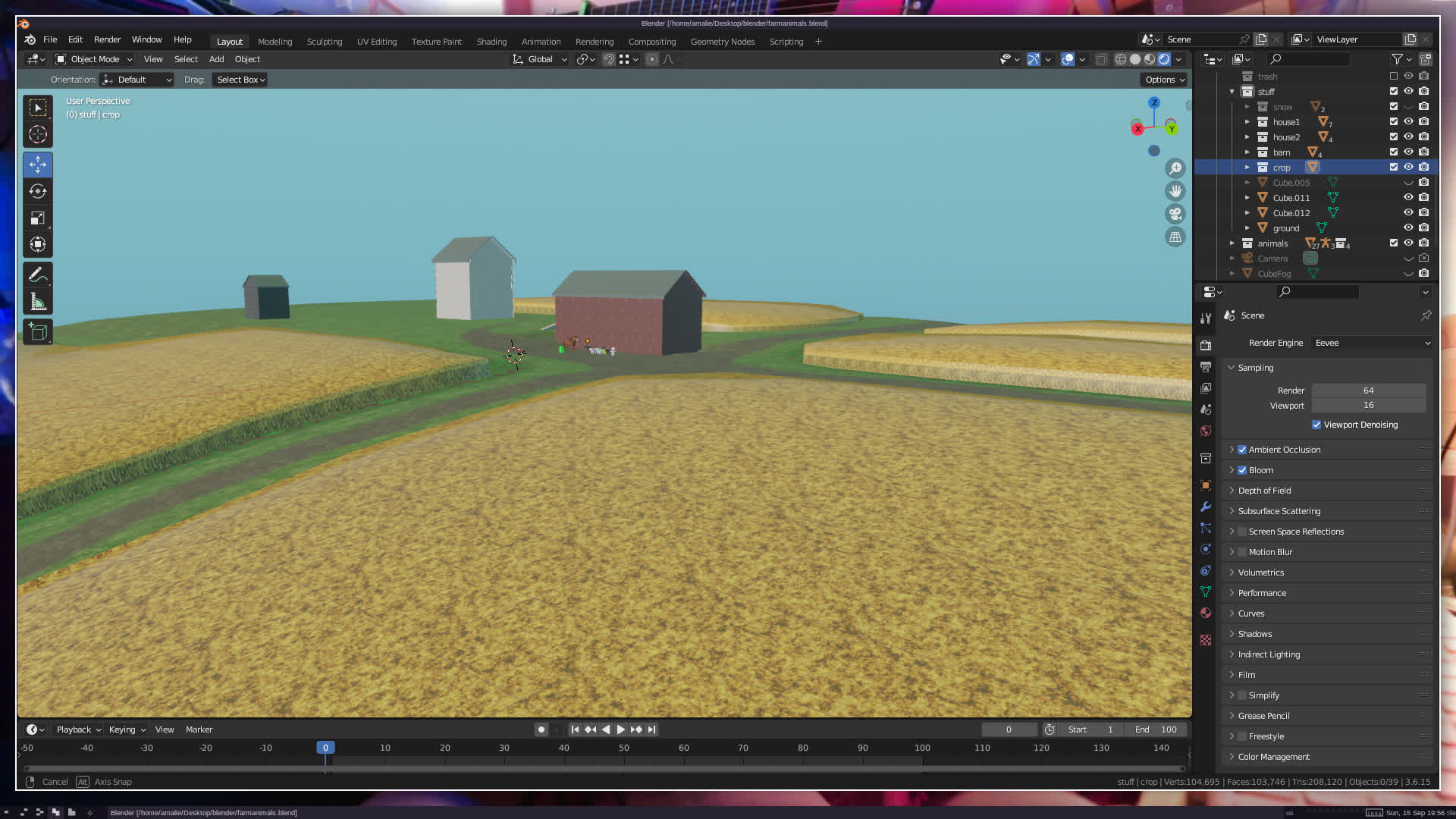Switch to the Shading workspace tab
1456x819 pixels.
(491, 42)
